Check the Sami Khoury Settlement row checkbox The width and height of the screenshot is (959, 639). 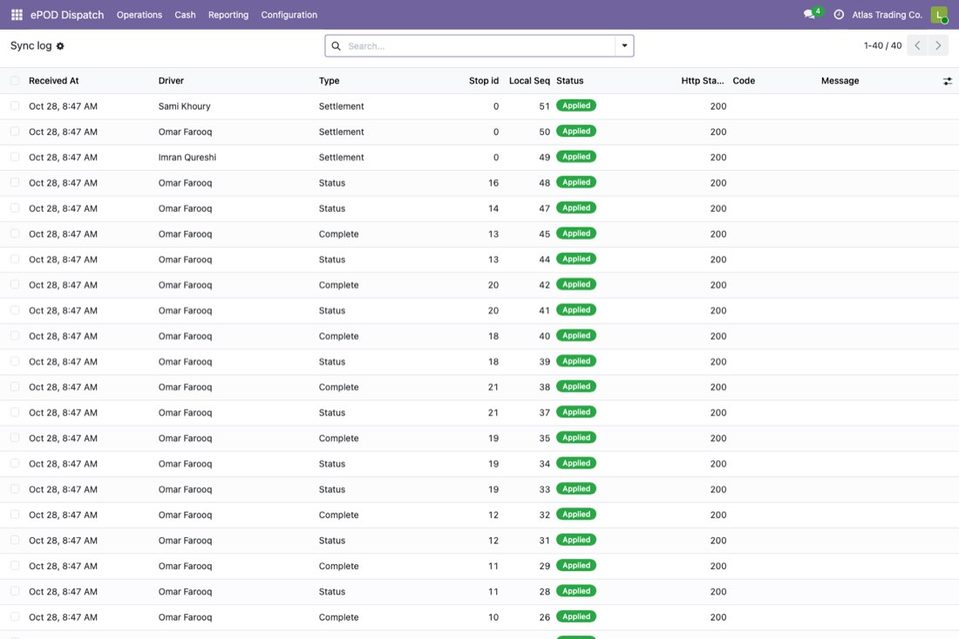[x=15, y=106]
